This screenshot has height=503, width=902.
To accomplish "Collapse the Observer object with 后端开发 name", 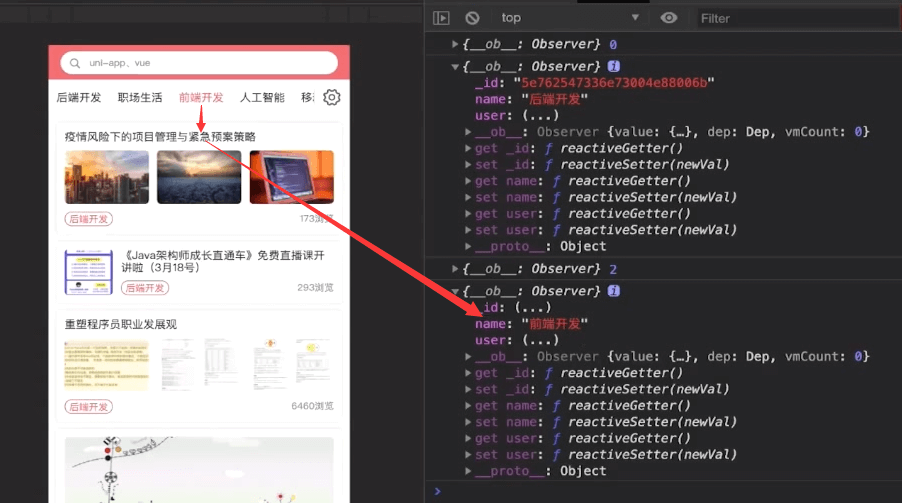I will pos(455,67).
